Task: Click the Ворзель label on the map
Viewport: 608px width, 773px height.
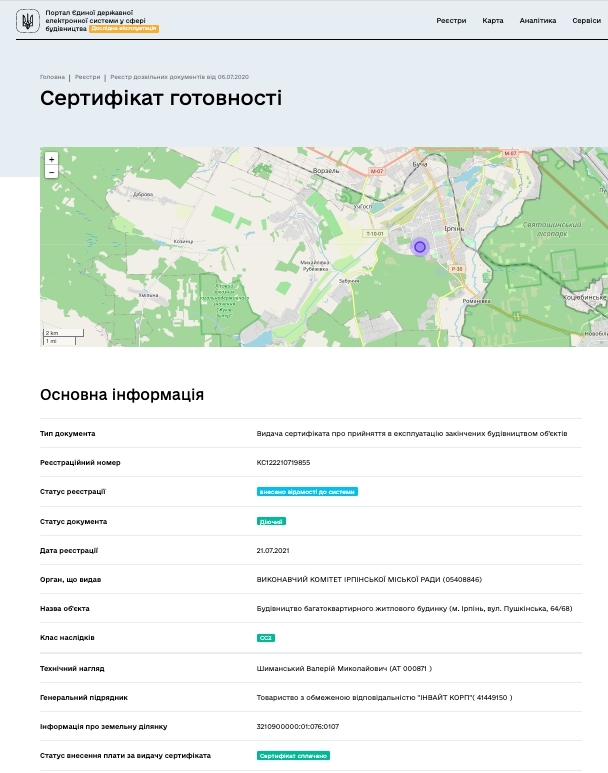Action: pos(326,171)
